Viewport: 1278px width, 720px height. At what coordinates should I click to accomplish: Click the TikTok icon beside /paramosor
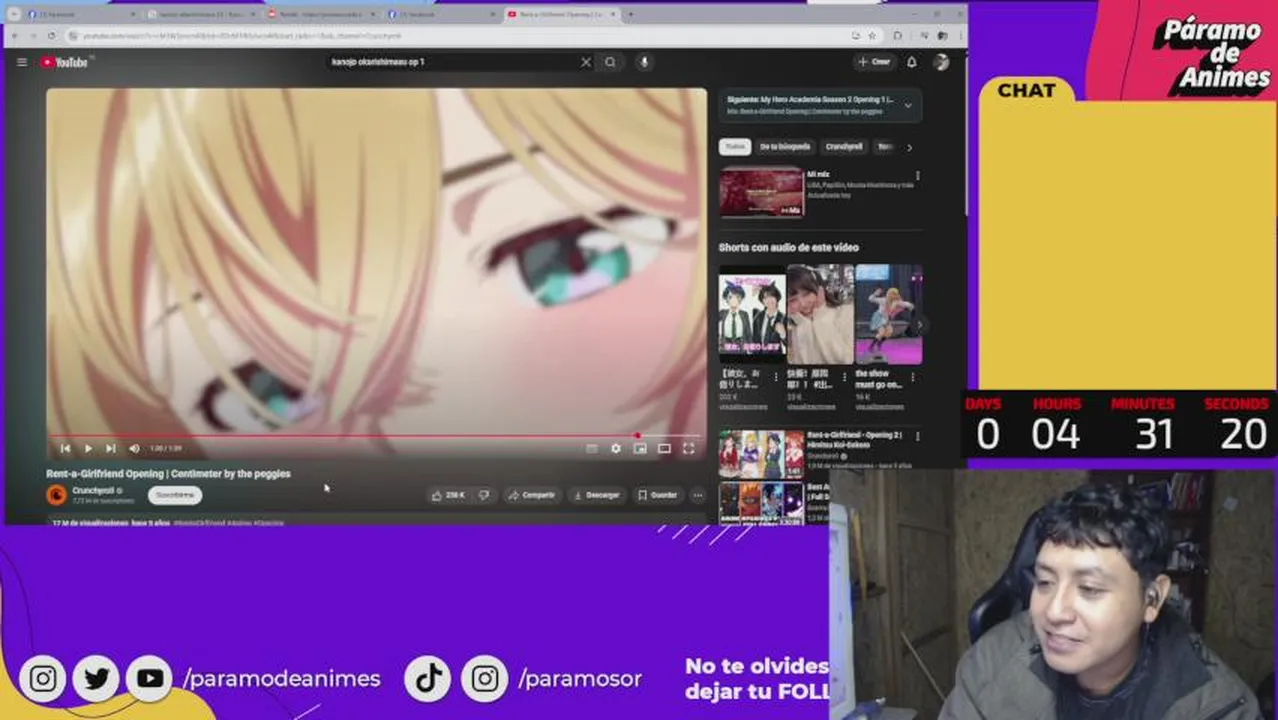pyautogui.click(x=429, y=679)
